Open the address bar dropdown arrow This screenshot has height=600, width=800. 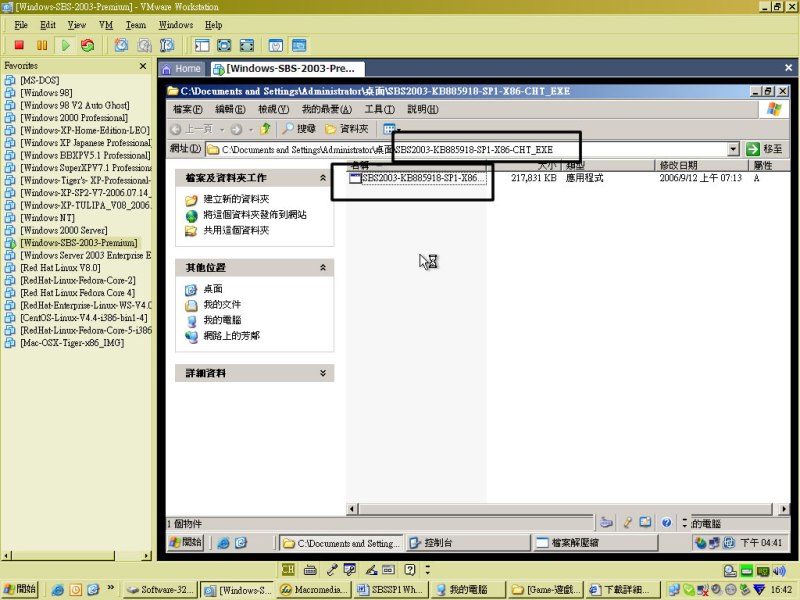733,149
